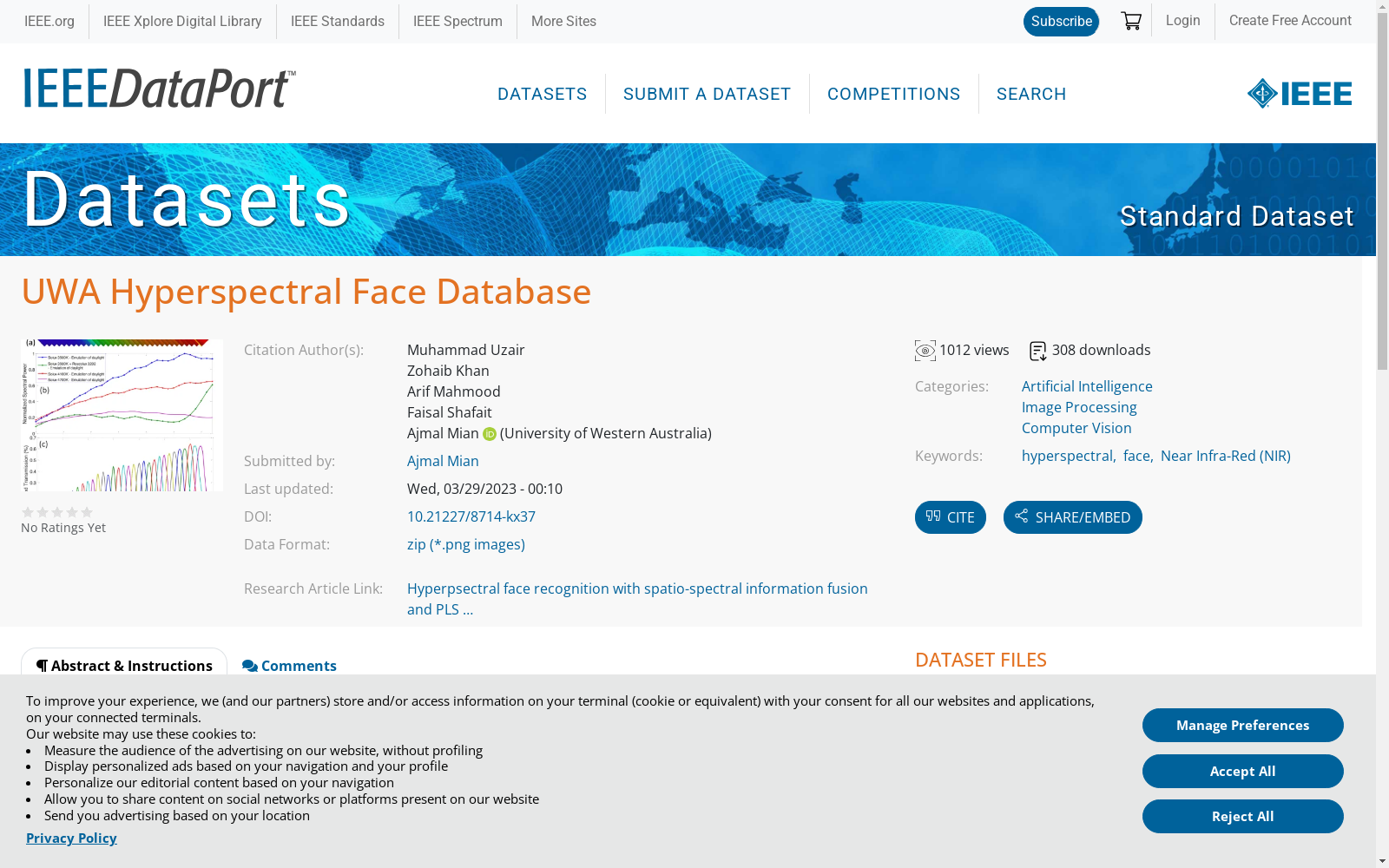Viewport: 1389px width, 868px height.
Task: Rate the dataset using the star rating
Action: click(x=57, y=512)
